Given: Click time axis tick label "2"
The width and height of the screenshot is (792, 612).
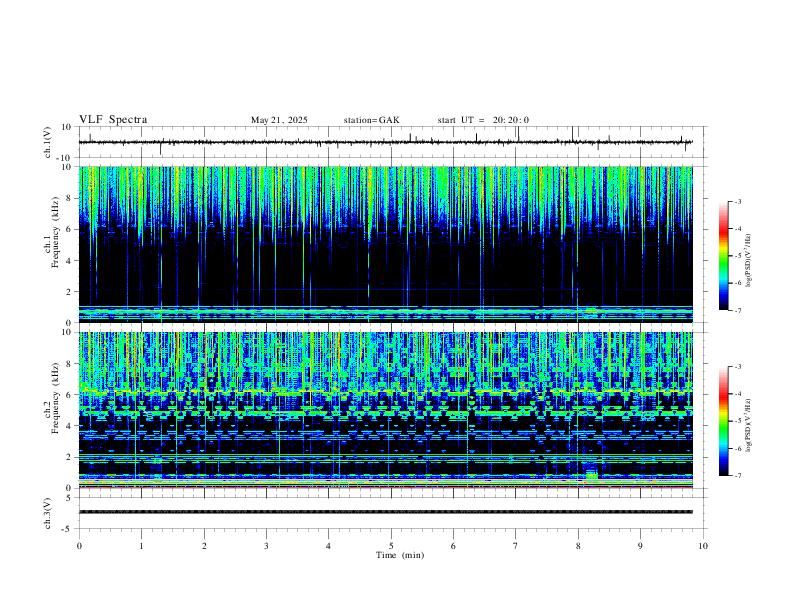Looking at the screenshot, I should click(x=204, y=546).
